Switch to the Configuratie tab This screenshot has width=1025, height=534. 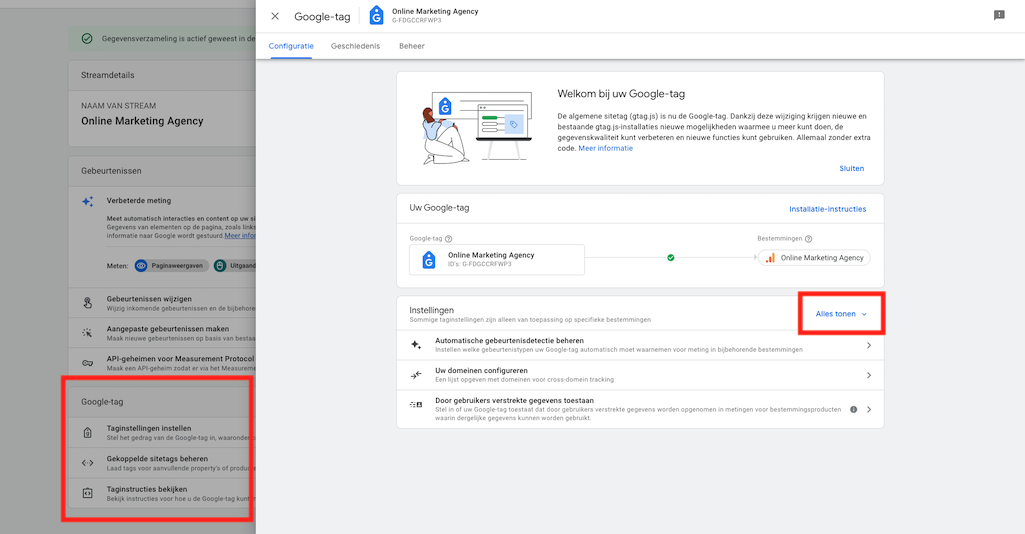click(291, 46)
